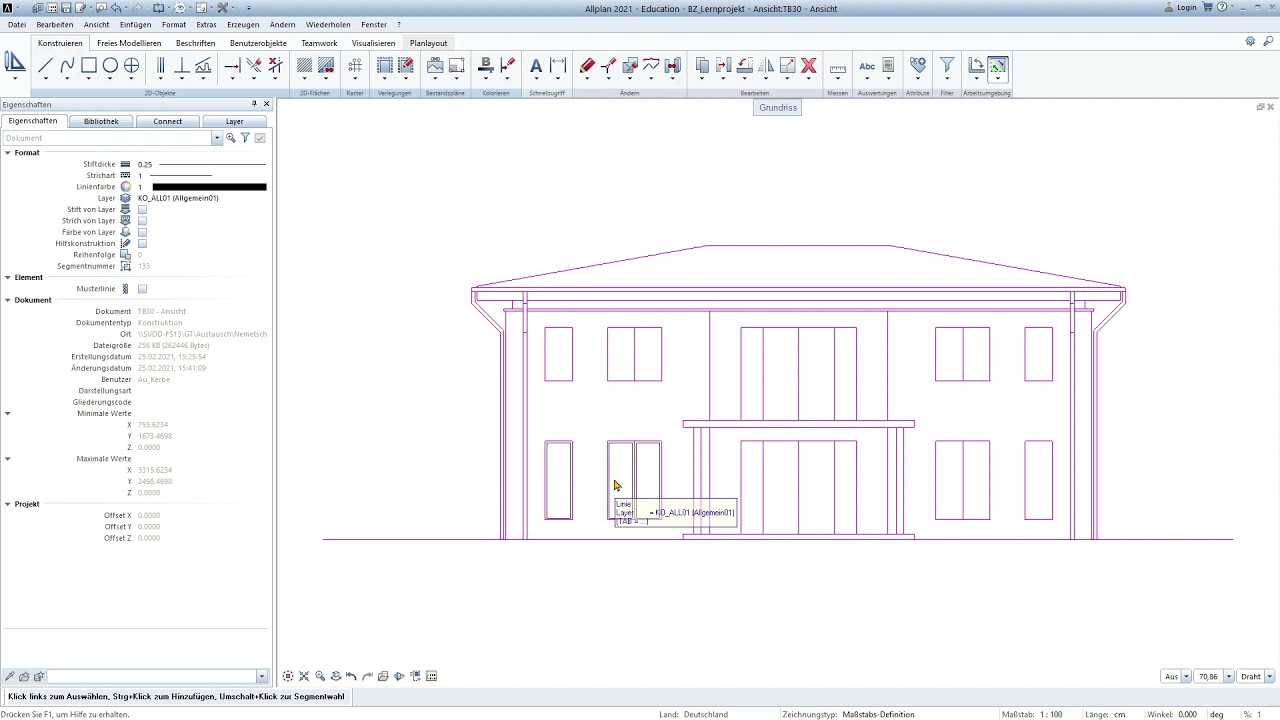Open the Fenster menu
This screenshot has width=1280, height=720.
pos(374,24)
